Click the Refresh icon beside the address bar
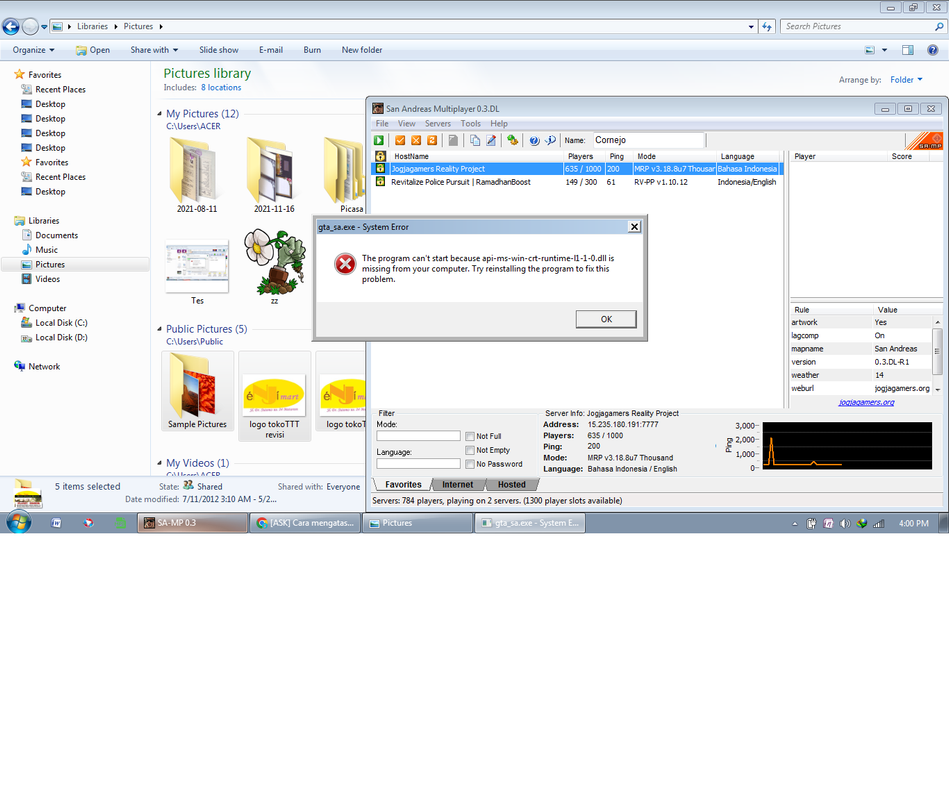949x800 pixels. (767, 27)
